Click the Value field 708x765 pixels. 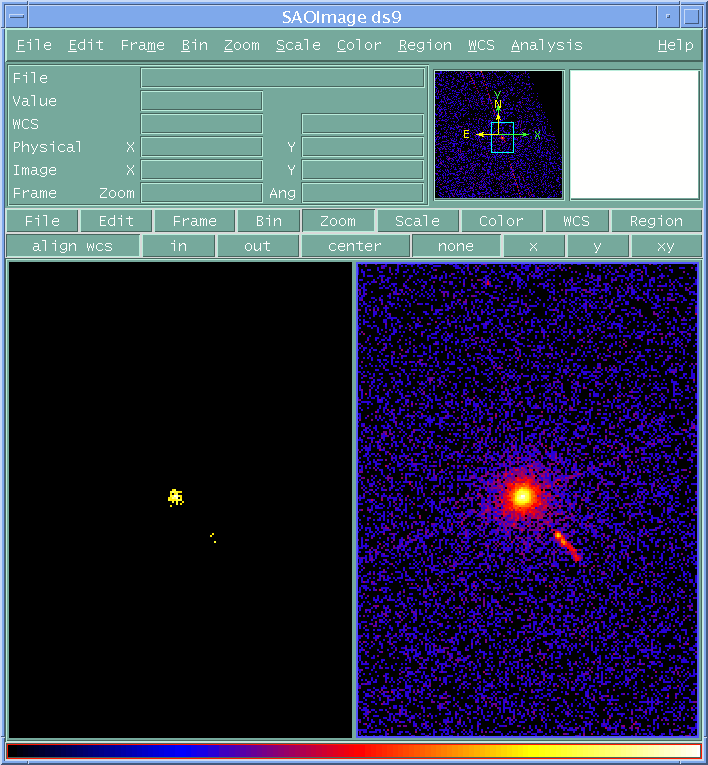pos(202,101)
